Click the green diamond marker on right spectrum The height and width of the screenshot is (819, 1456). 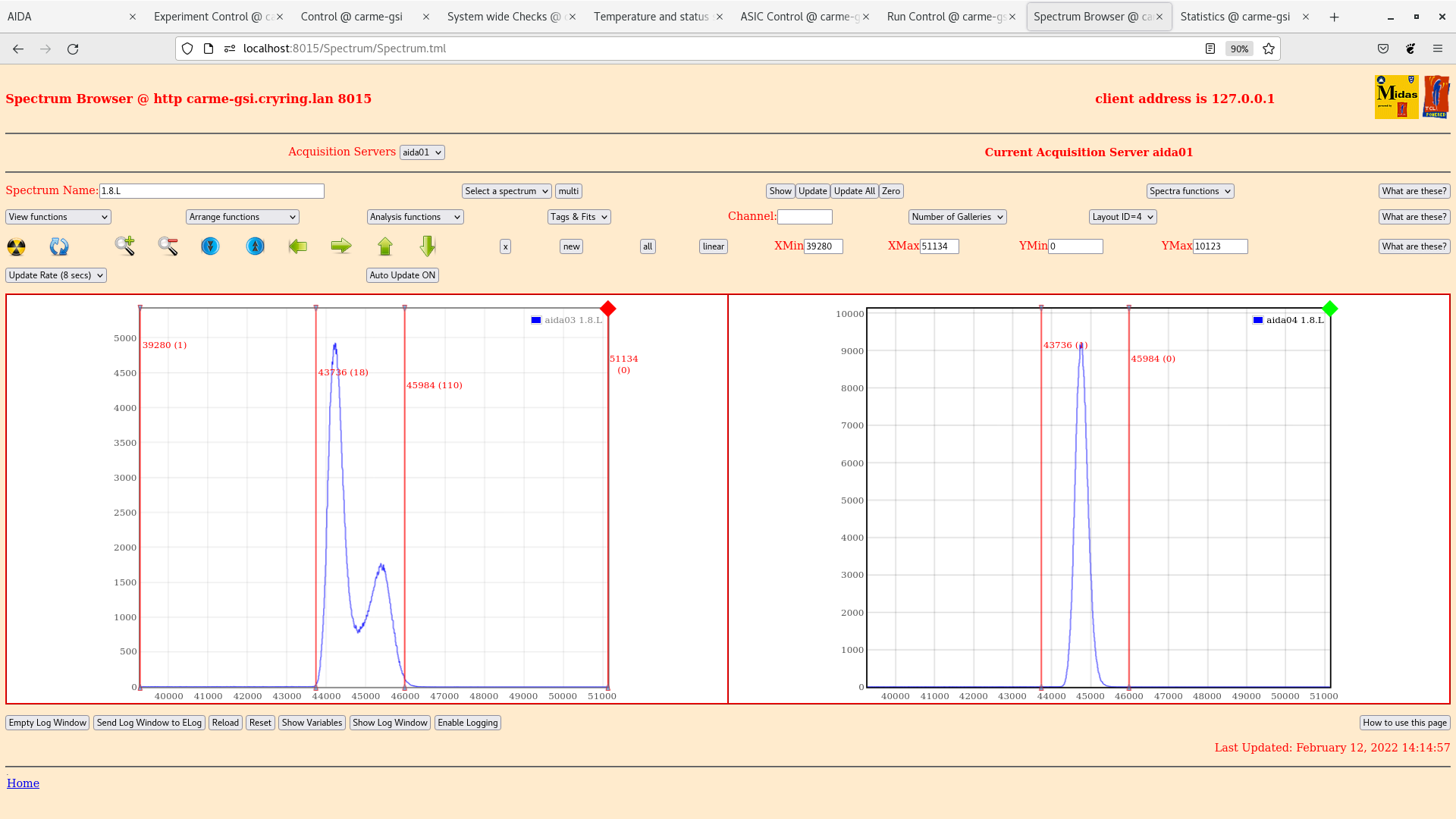point(1330,309)
